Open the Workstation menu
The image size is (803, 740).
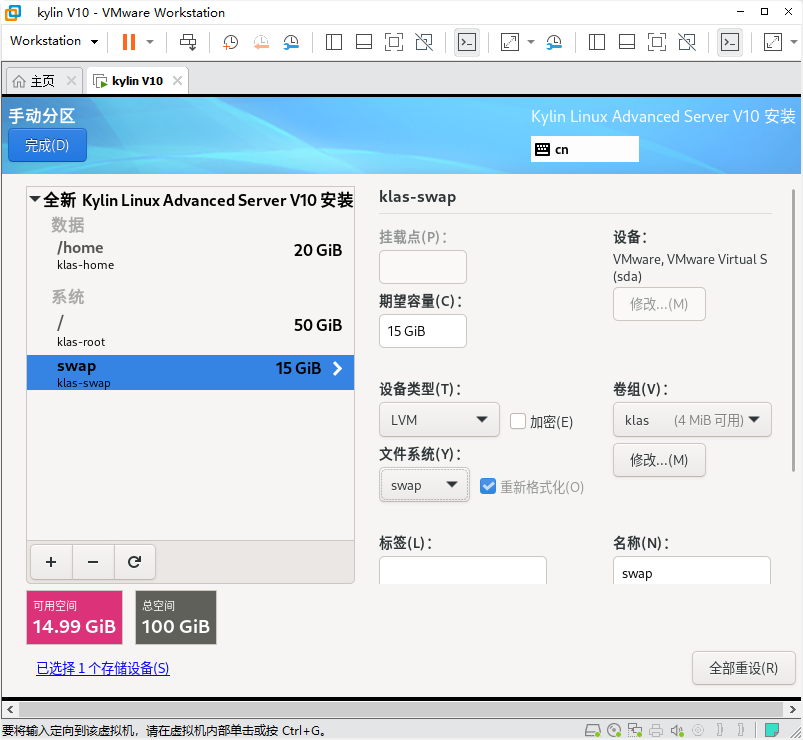pyautogui.click(x=54, y=41)
